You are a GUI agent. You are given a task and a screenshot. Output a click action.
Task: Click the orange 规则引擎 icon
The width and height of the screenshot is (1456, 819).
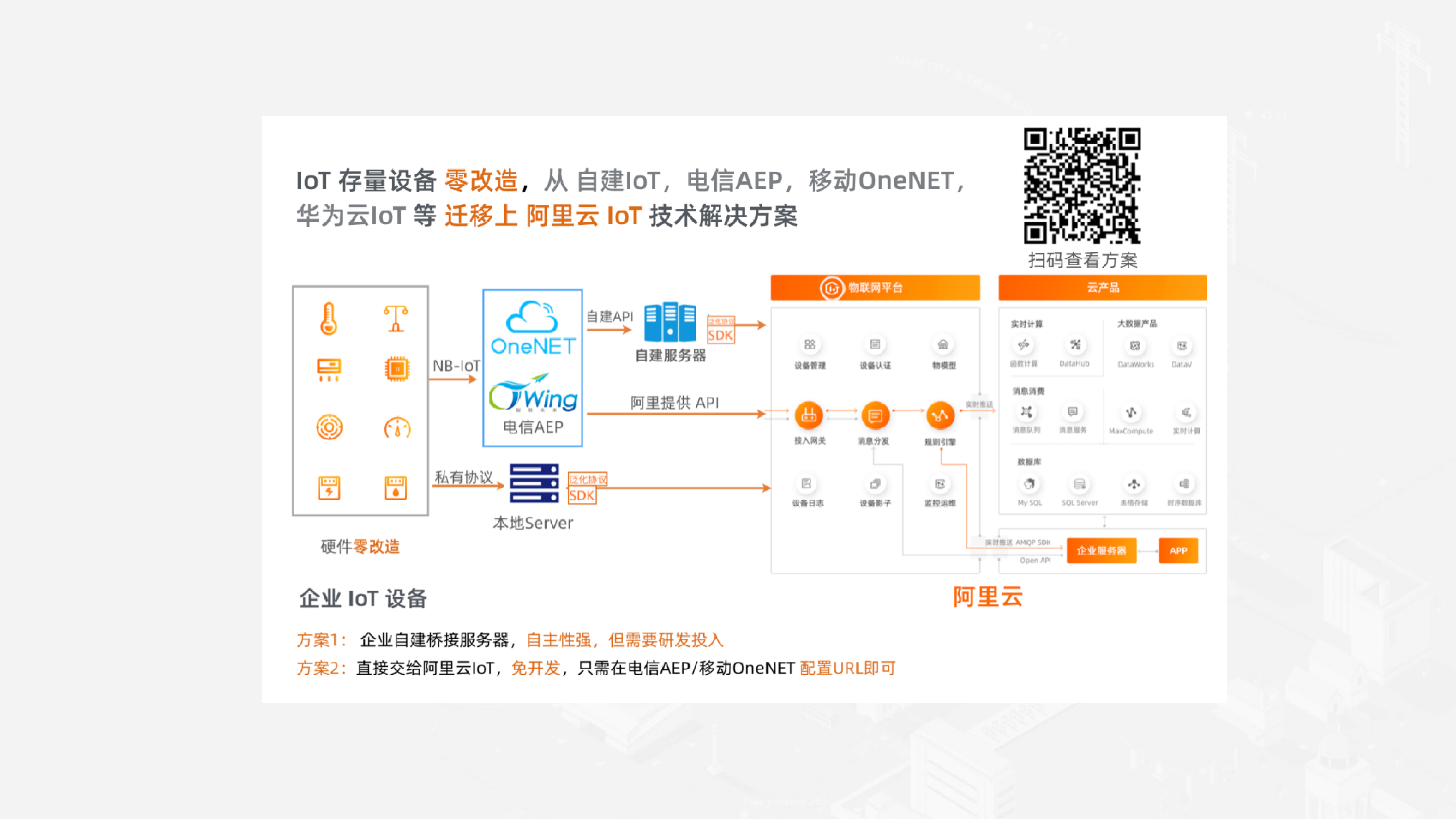click(940, 416)
